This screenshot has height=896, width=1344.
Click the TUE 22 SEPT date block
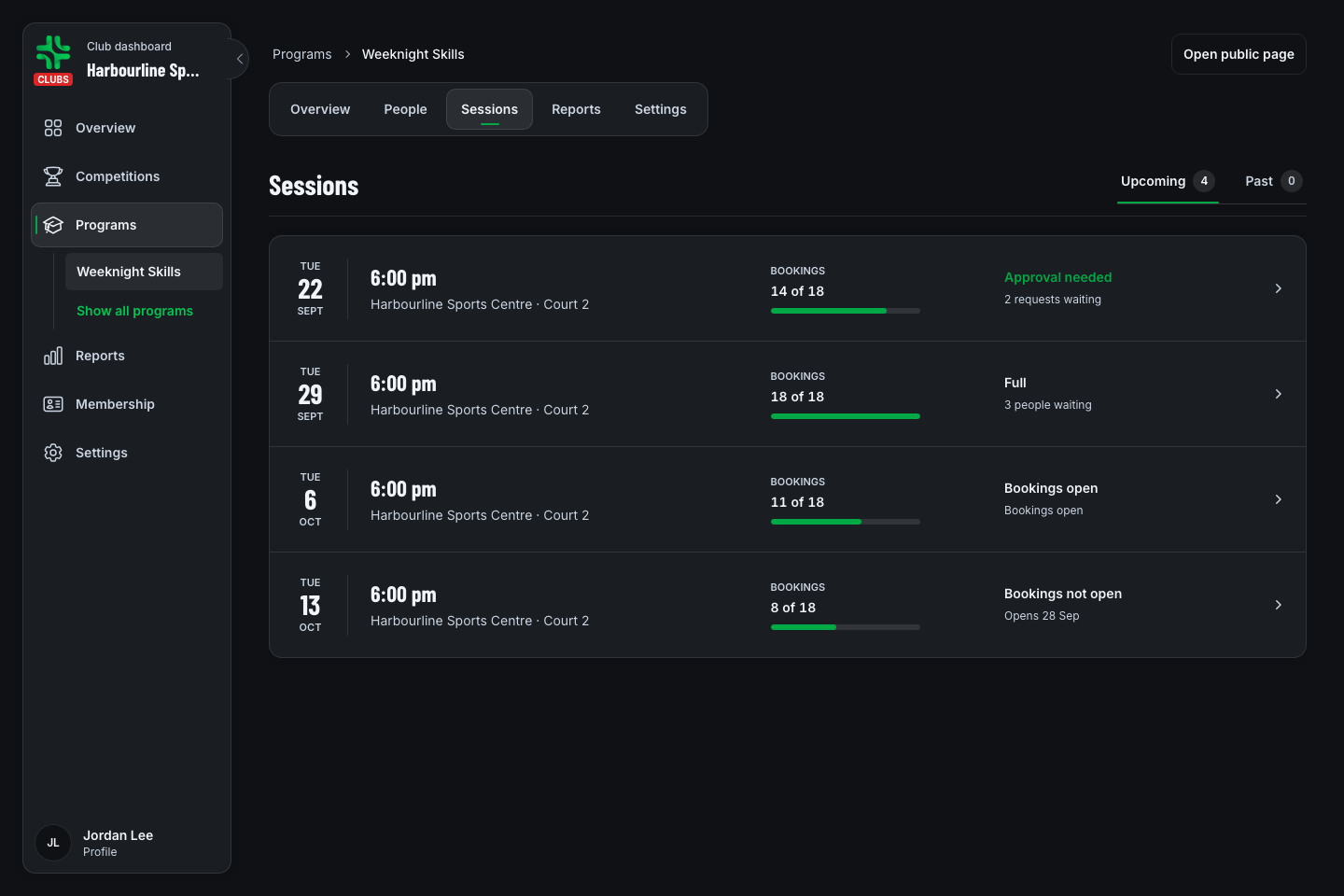click(310, 288)
